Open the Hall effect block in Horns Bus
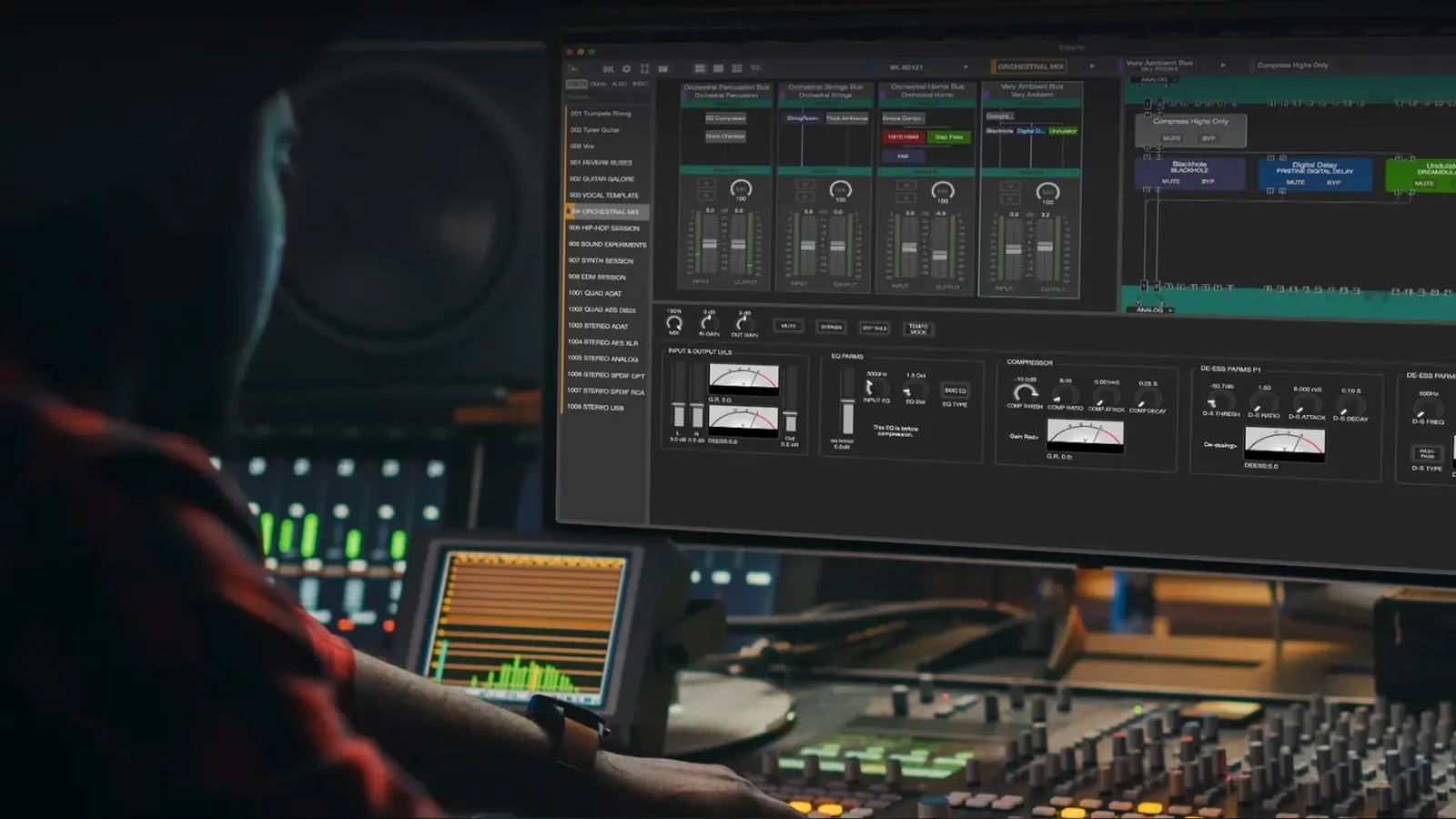Viewport: 1456px width, 819px height. 903,157
